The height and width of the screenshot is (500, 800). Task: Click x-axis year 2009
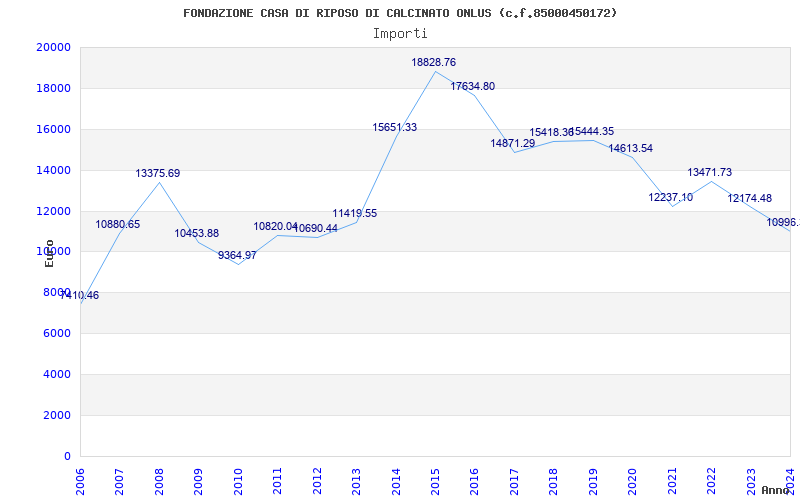198,482
